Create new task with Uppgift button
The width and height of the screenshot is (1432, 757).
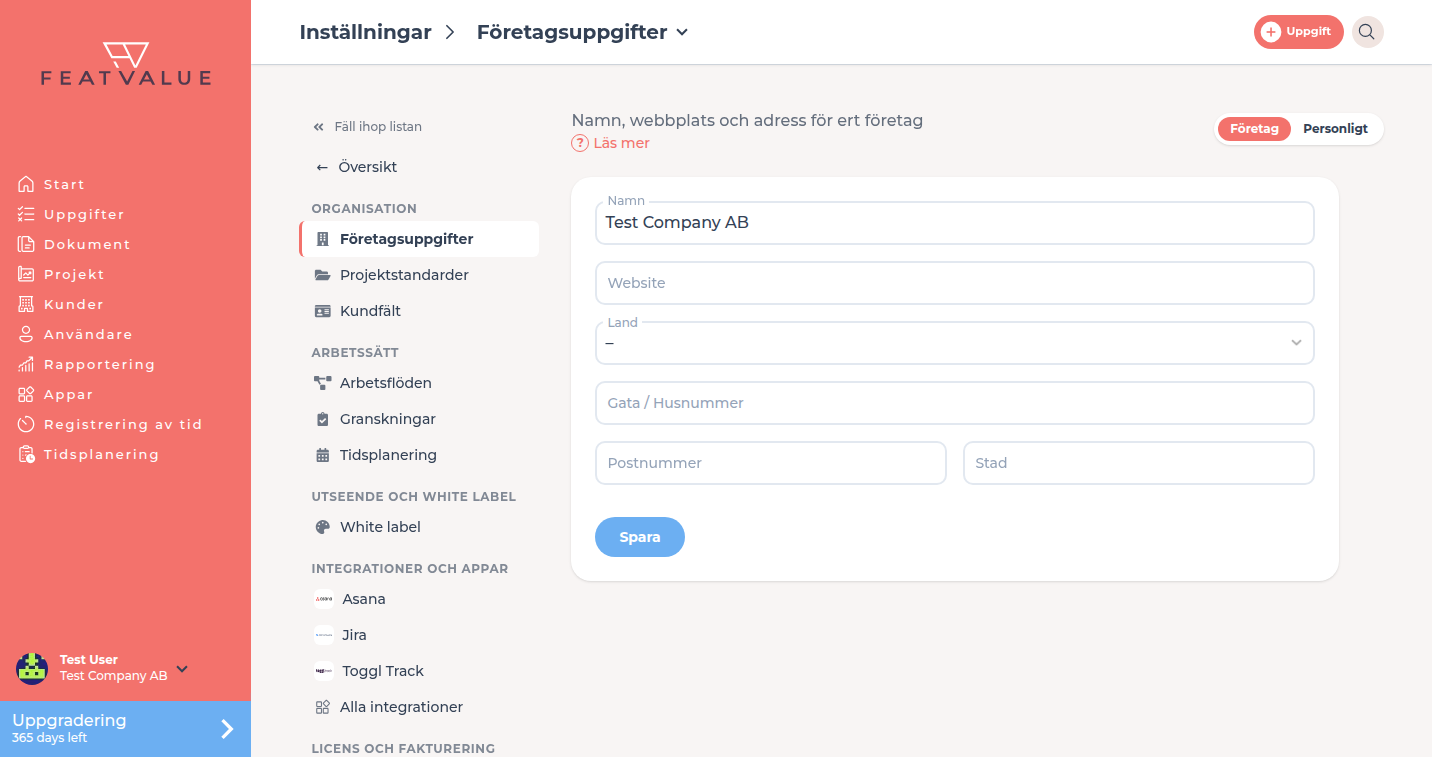tap(1298, 32)
